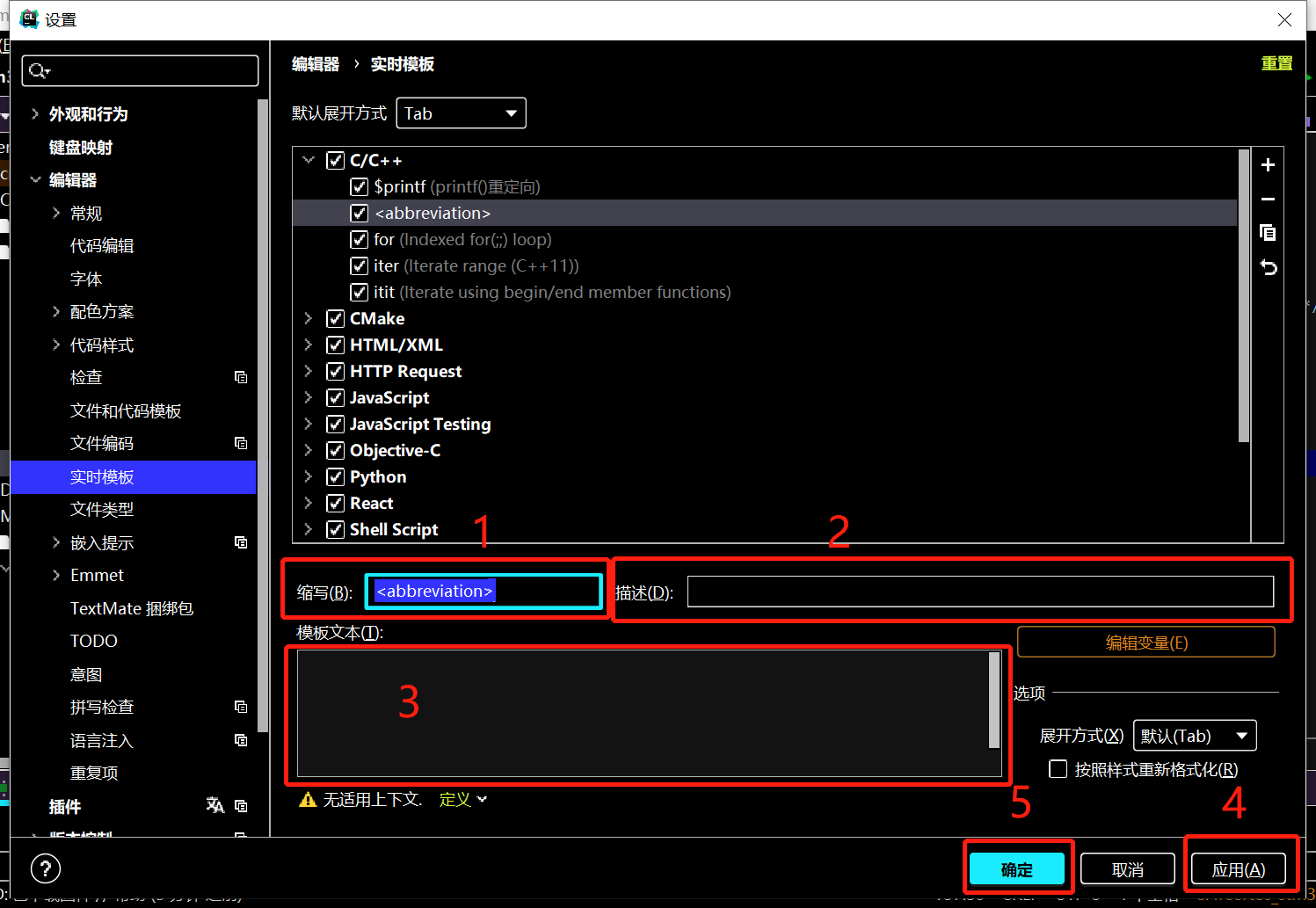
Task: Click the project-level icon beside 文件编码
Action: point(241,443)
